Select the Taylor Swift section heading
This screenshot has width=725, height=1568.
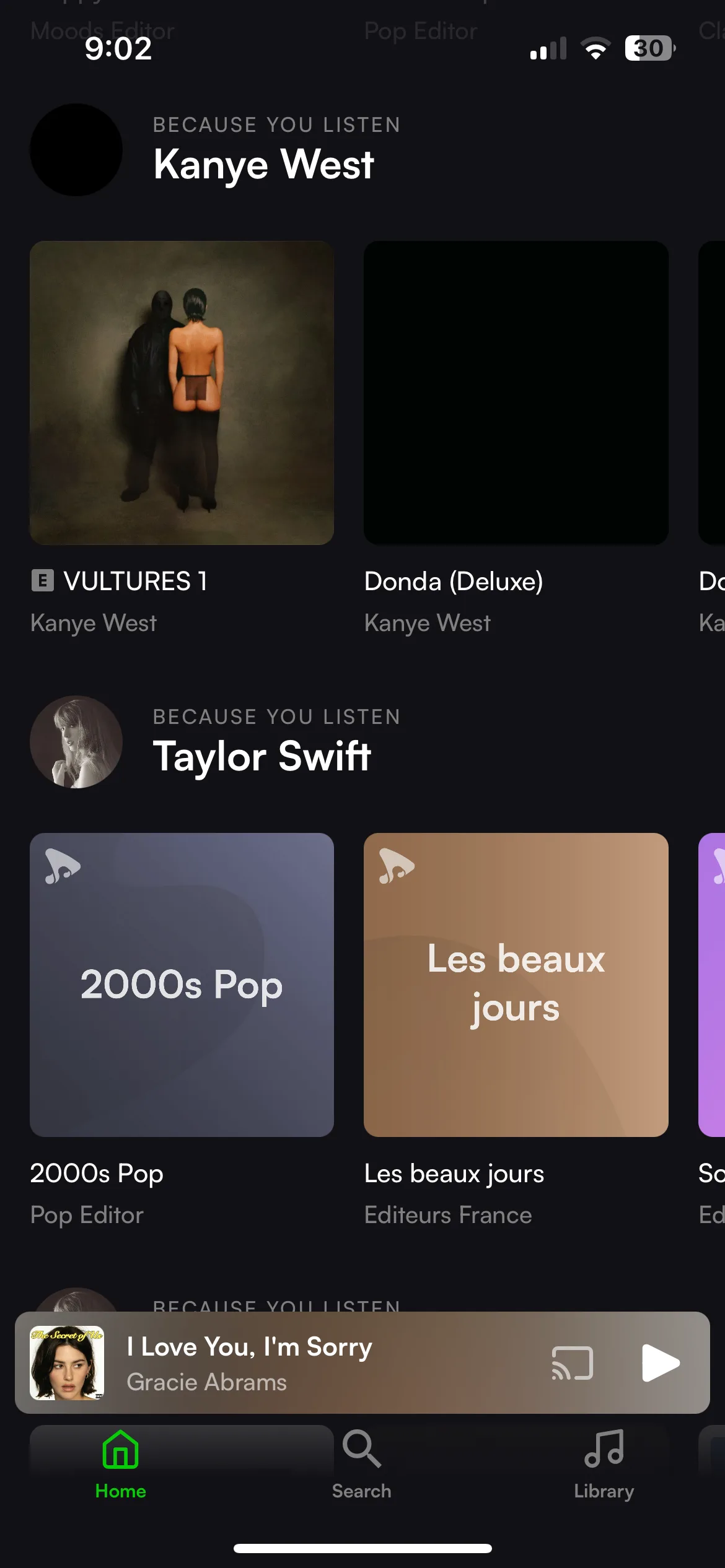click(261, 756)
